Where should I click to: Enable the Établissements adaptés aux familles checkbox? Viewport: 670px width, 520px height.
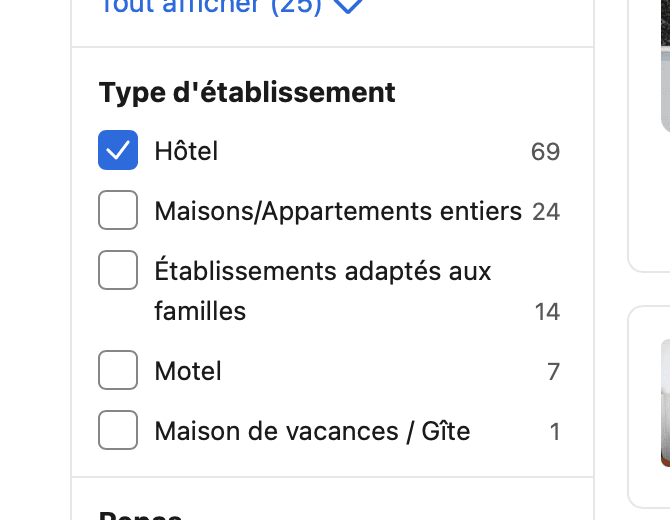[118, 270]
